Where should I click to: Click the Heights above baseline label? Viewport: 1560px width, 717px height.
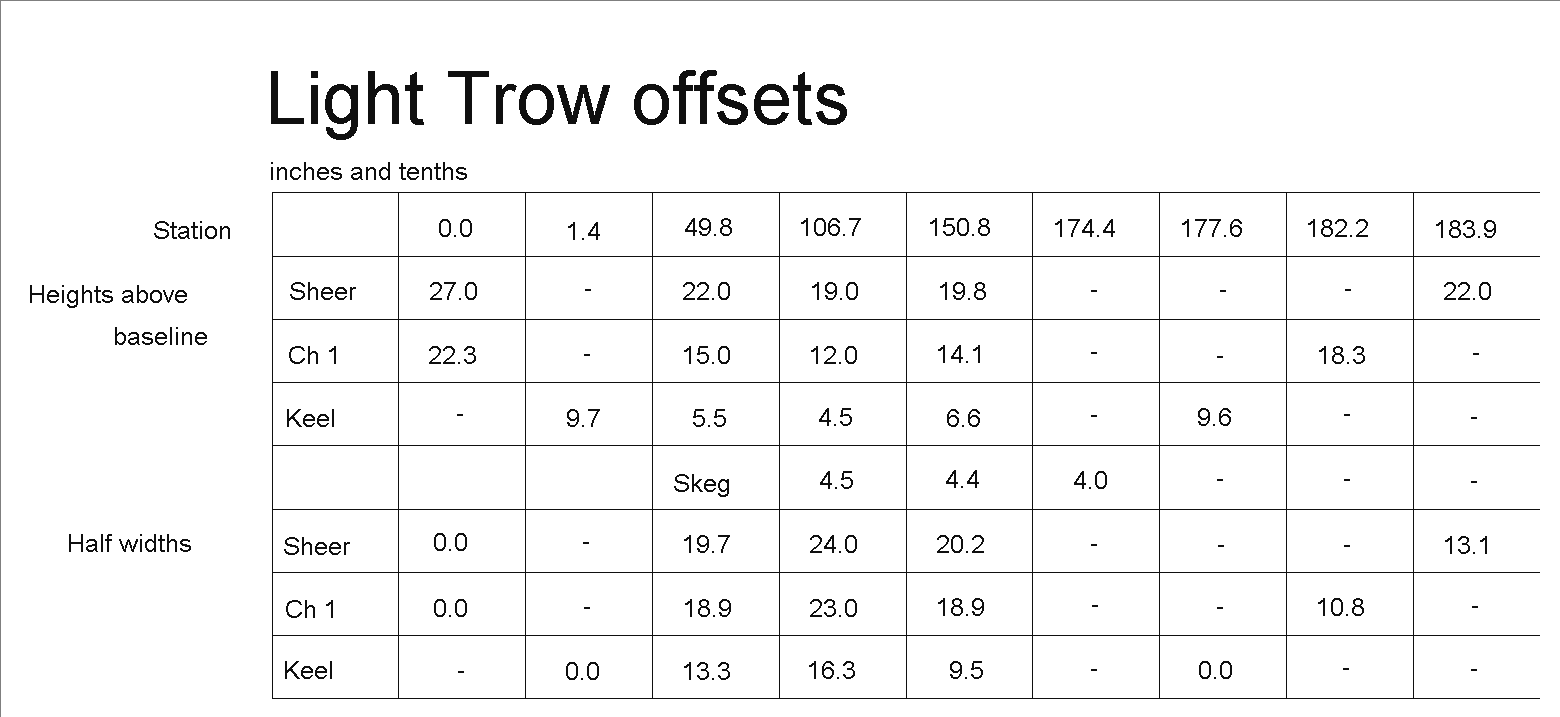click(x=118, y=316)
